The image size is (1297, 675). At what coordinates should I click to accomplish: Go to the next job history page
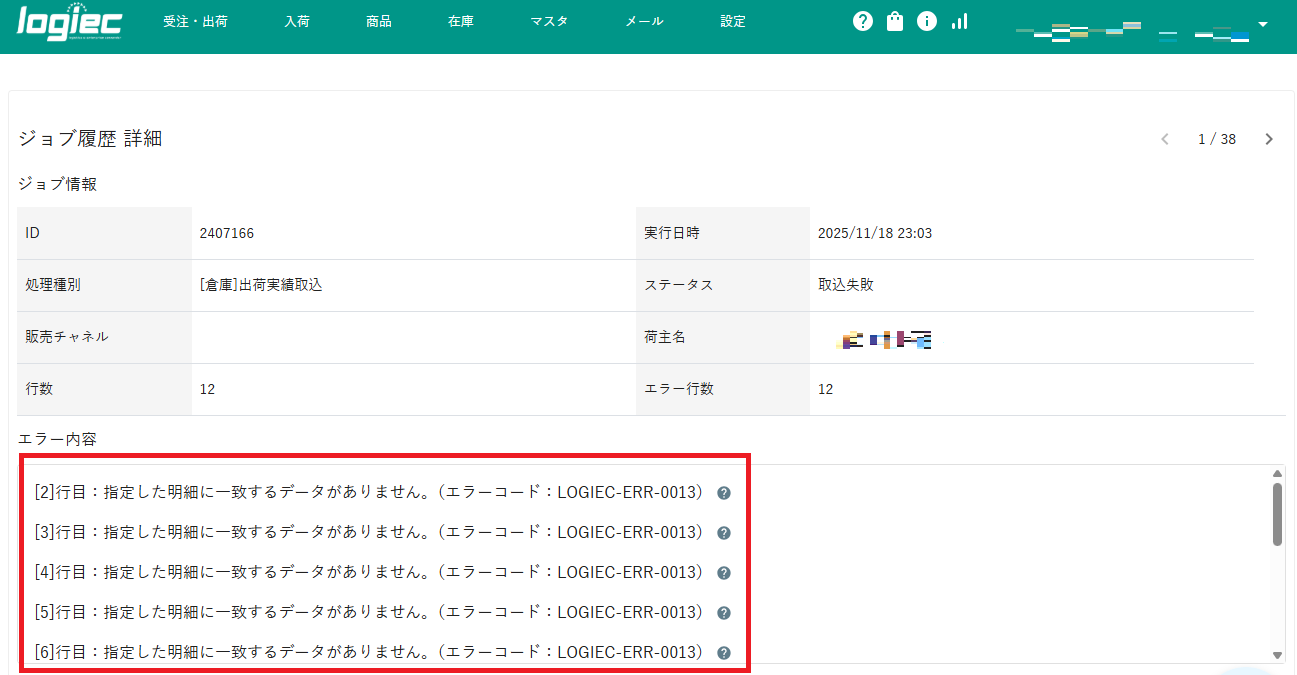coord(1268,139)
